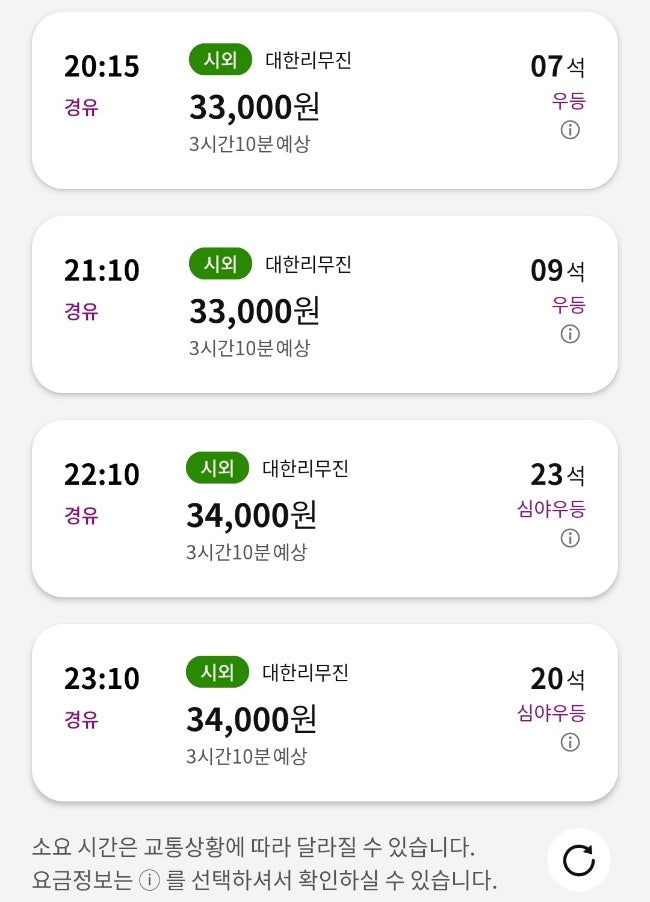Image resolution: width=650 pixels, height=902 pixels.
Task: Open 경유 stops for the 21:10 bus
Action: (81, 312)
